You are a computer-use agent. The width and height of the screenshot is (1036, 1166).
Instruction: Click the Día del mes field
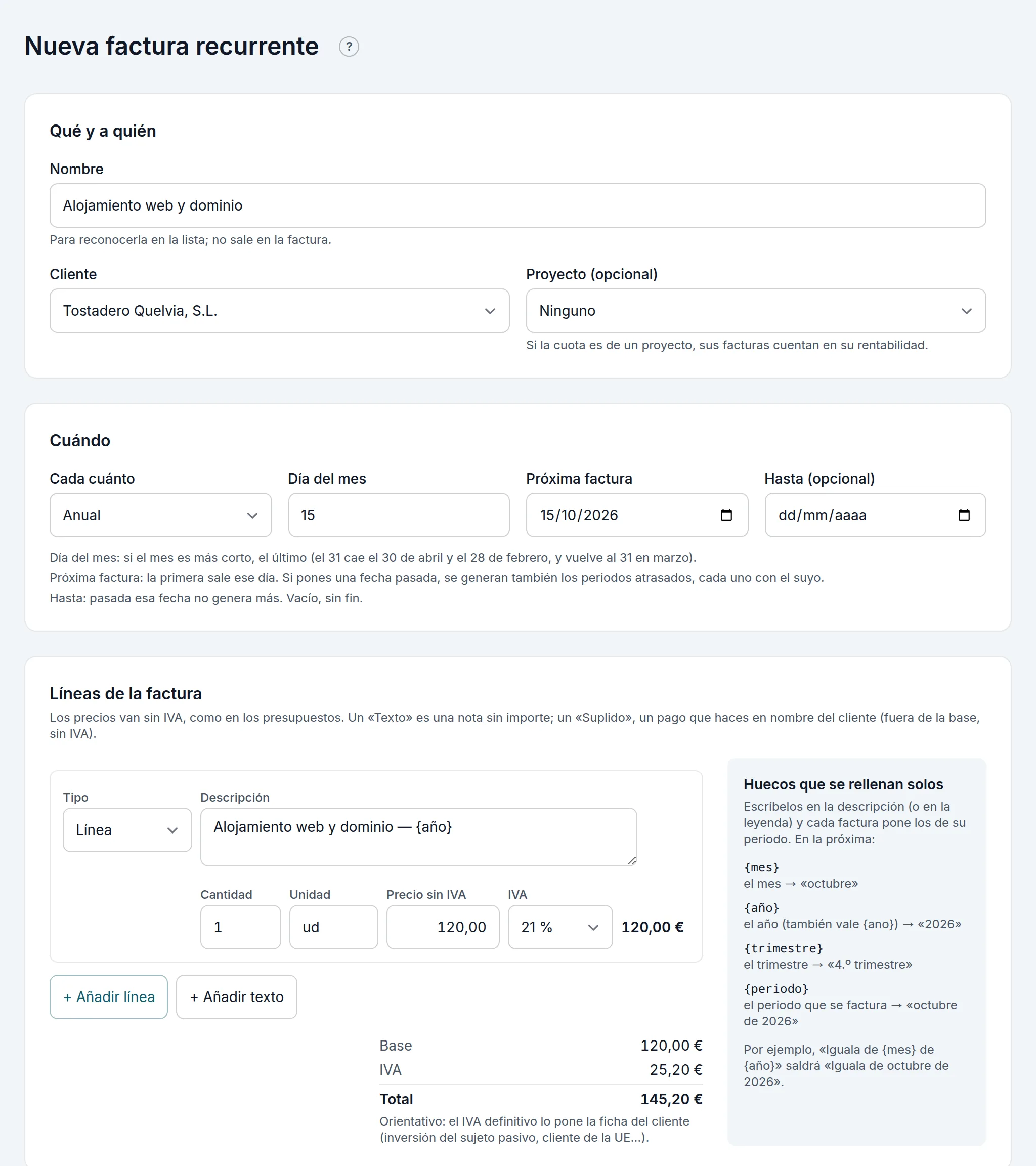[x=399, y=515]
